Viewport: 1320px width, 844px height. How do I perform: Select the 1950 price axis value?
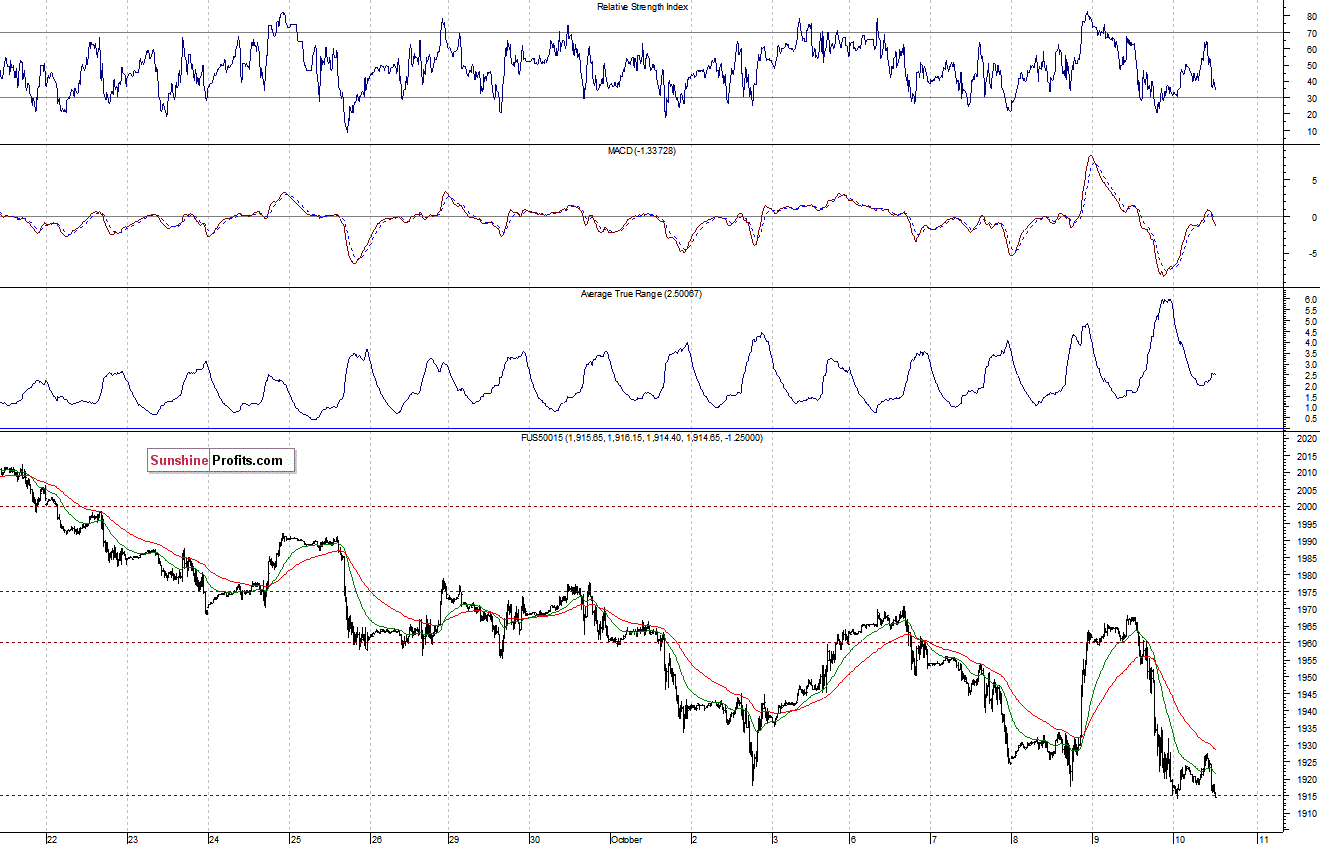[x=1305, y=678]
